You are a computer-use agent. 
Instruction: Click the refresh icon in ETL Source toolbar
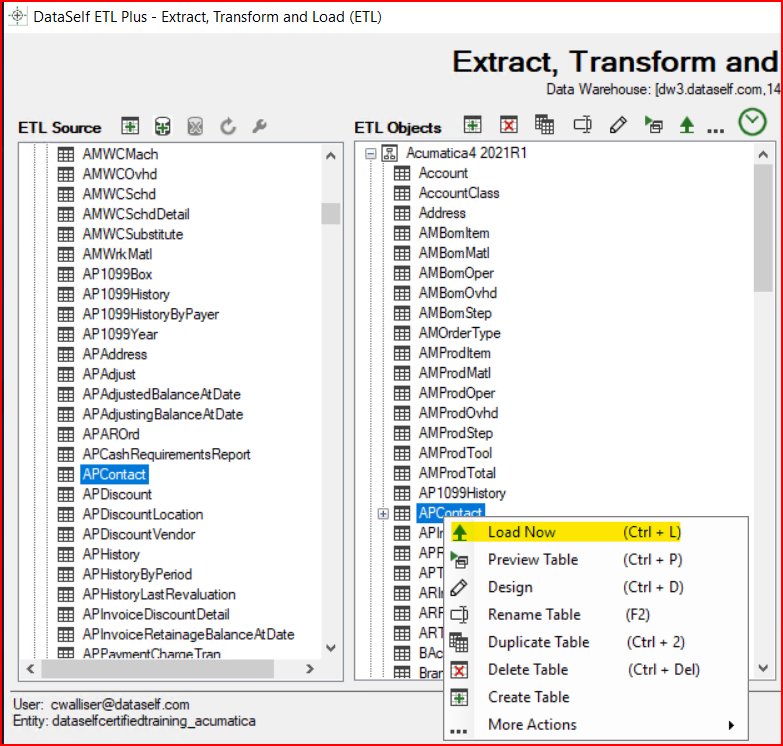pos(228,126)
